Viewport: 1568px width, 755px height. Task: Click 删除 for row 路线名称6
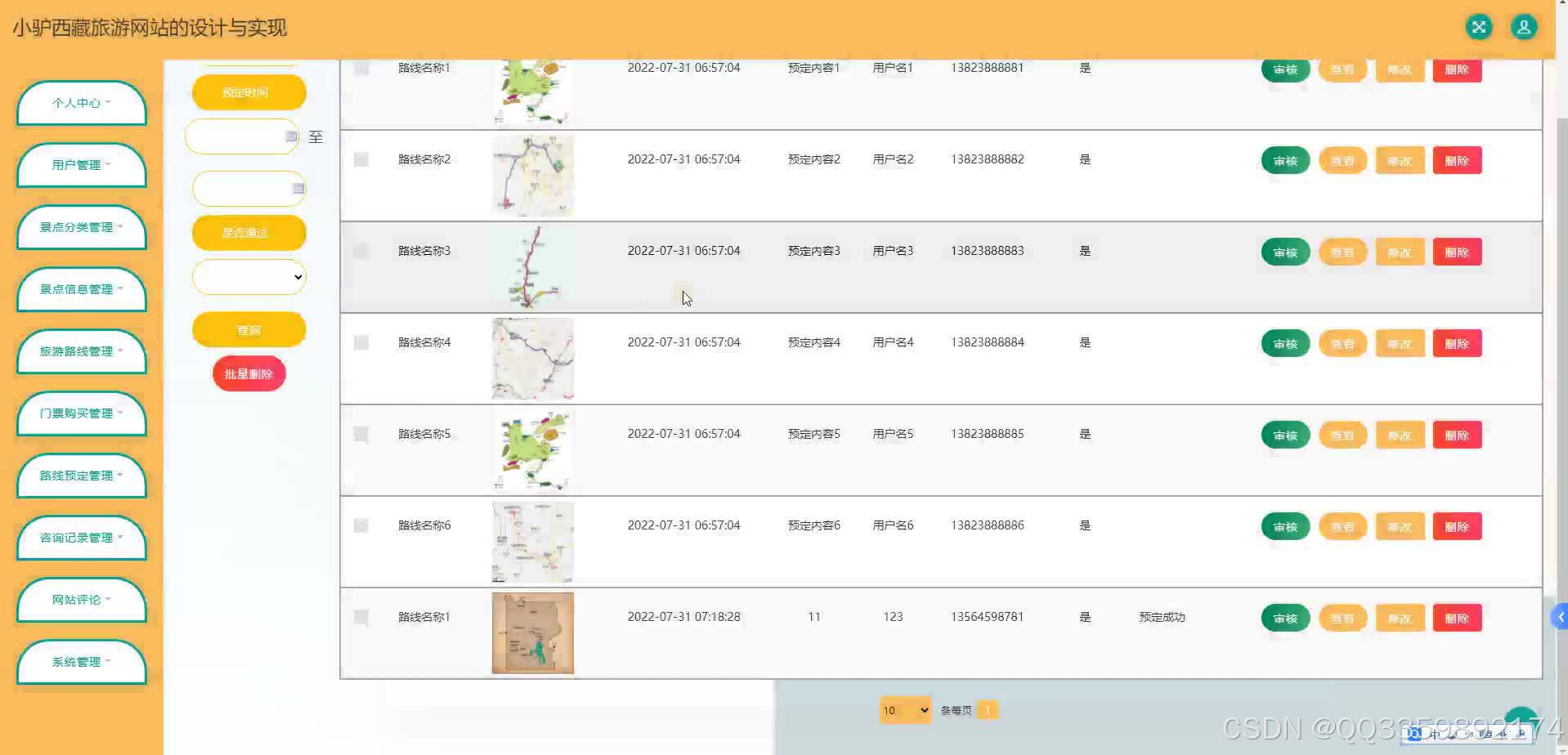point(1457,527)
